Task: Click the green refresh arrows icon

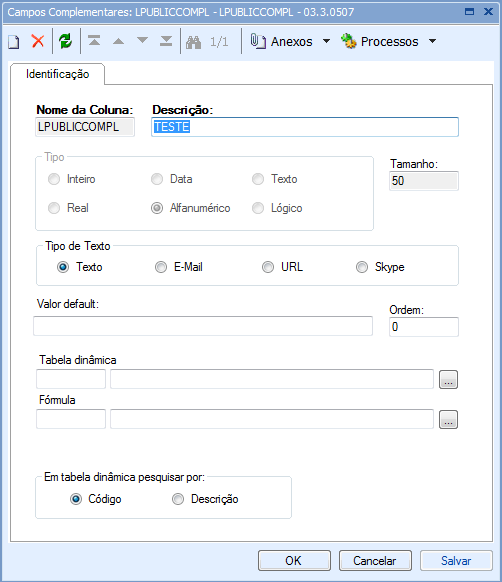Action: (66, 41)
